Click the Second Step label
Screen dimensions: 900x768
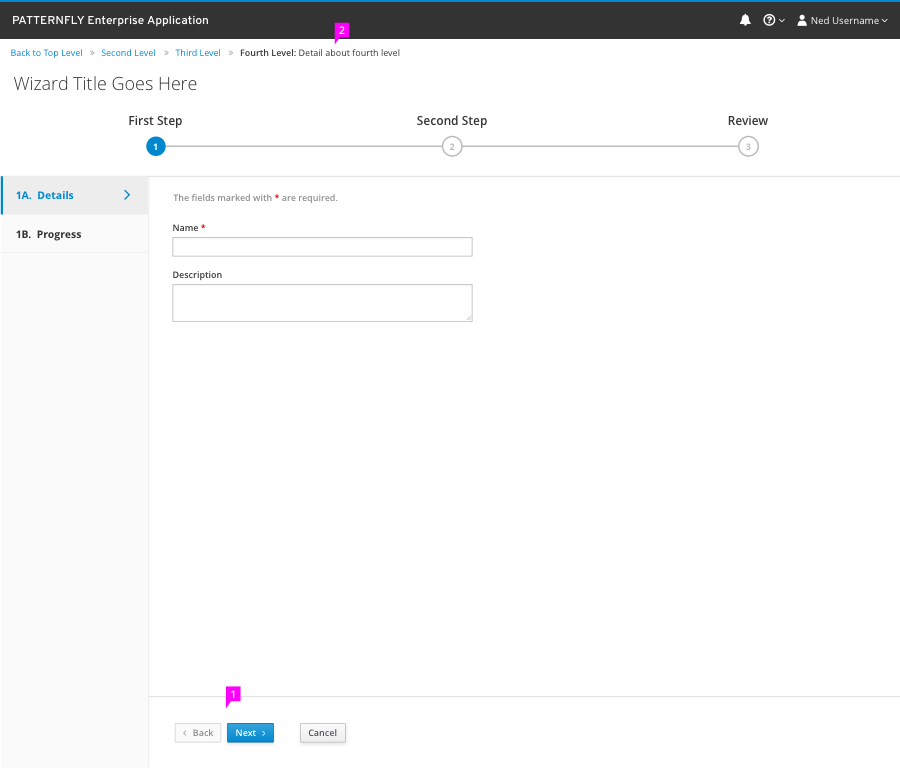coord(452,121)
